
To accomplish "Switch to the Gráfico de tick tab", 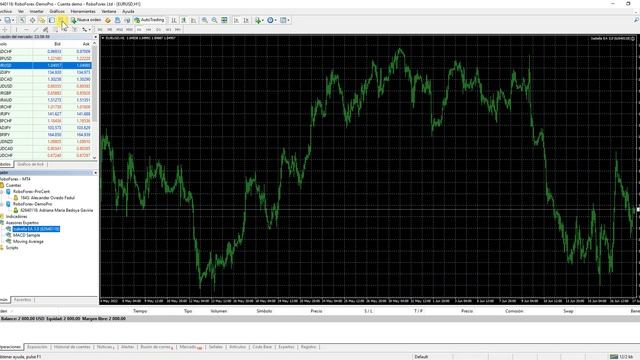I will tap(31, 164).
